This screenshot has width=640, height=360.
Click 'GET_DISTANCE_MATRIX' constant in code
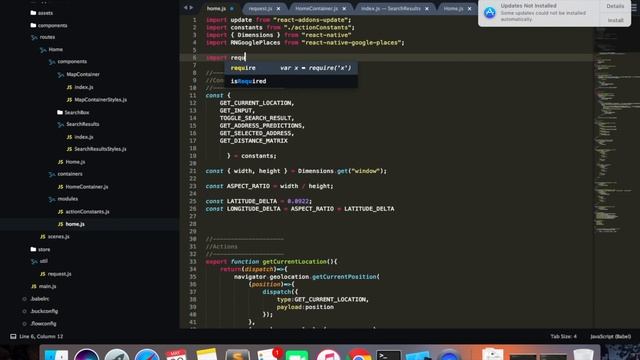coord(253,141)
